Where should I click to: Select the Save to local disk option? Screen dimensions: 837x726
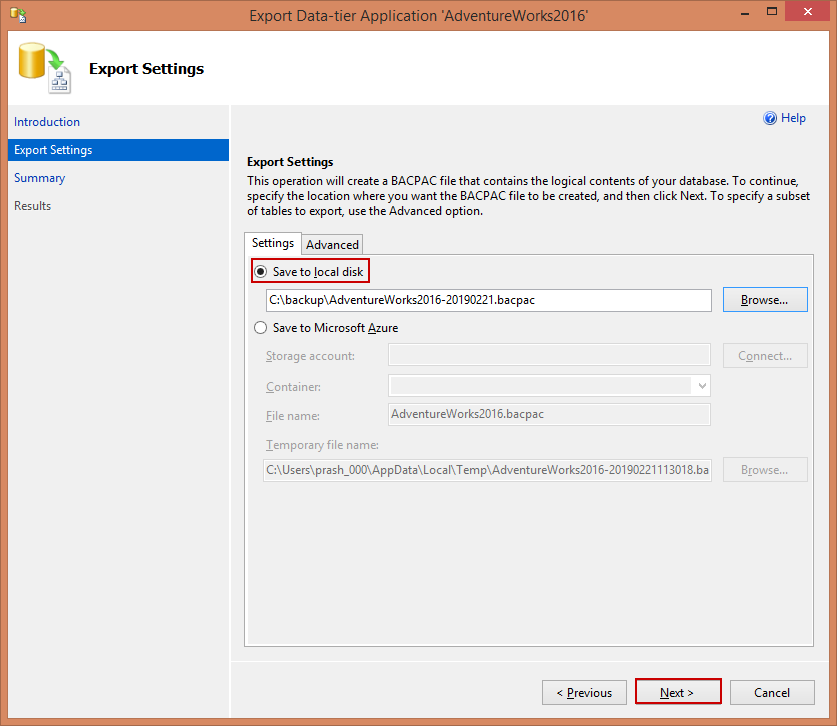[262, 272]
